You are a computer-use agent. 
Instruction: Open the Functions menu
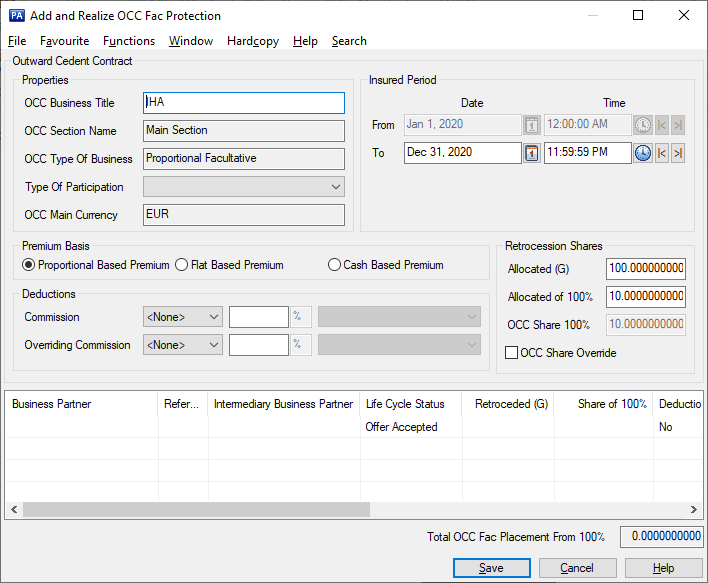coord(129,41)
